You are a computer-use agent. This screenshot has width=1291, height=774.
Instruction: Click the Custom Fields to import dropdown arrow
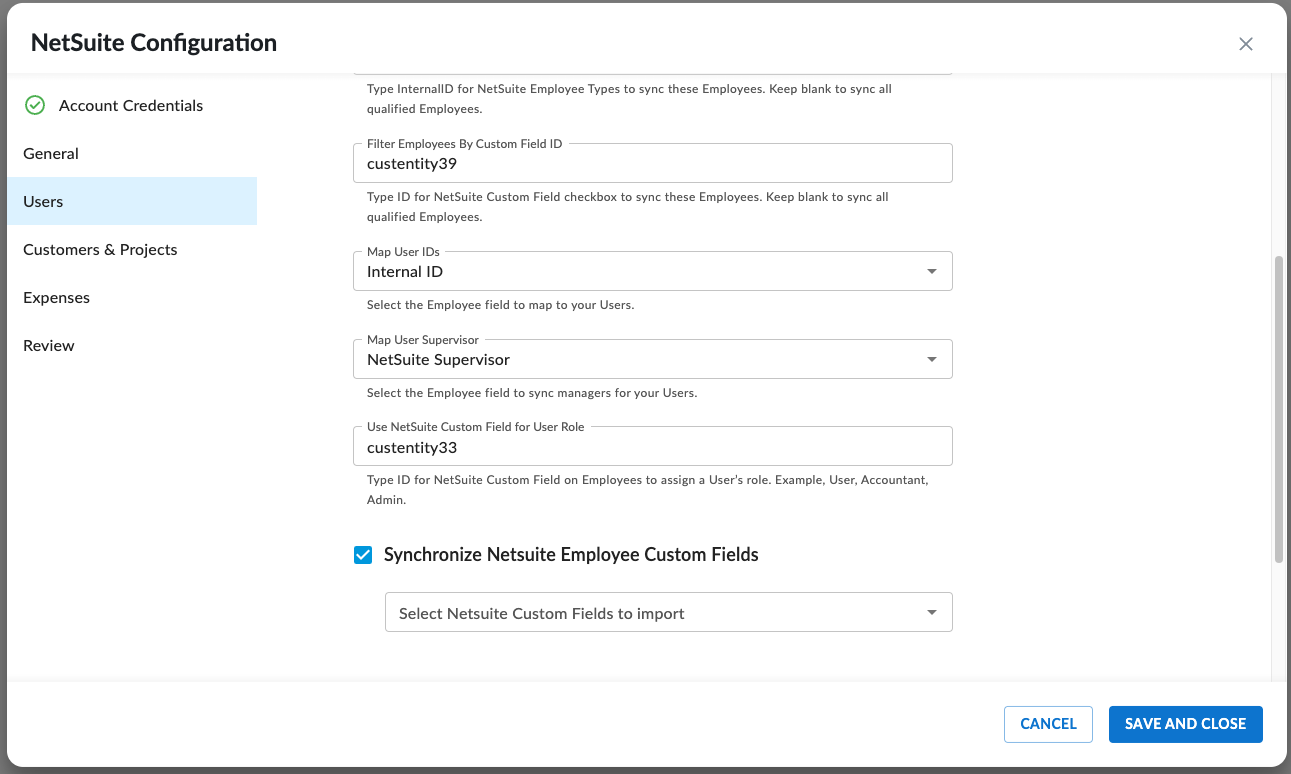pos(932,612)
